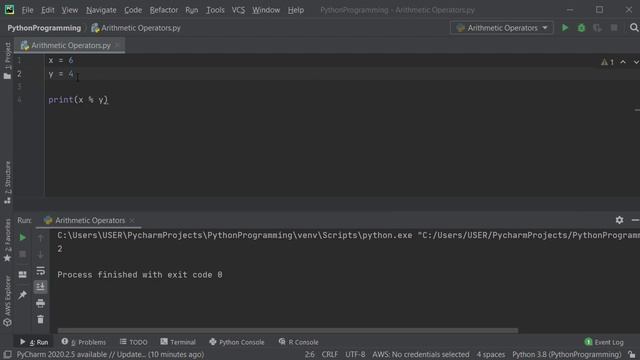Click Arithmetic Operators.py breadcrumb
This screenshot has height=360, width=640.
[x=136, y=28]
